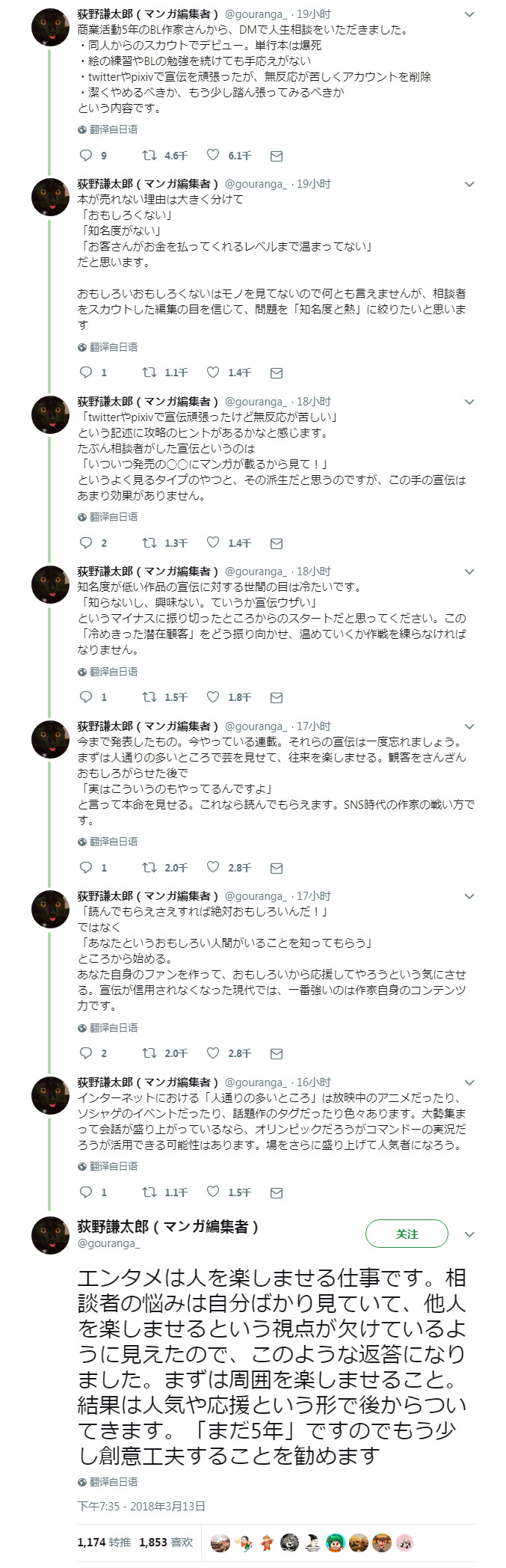506x1568 pixels.
Task: Open the chevron menu on the first tweet
Action: click(469, 13)
